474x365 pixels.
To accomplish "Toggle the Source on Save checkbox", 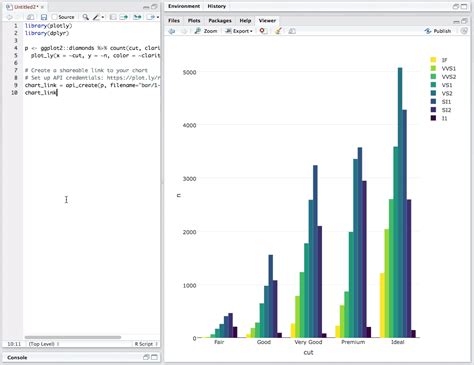I will 54,17.
